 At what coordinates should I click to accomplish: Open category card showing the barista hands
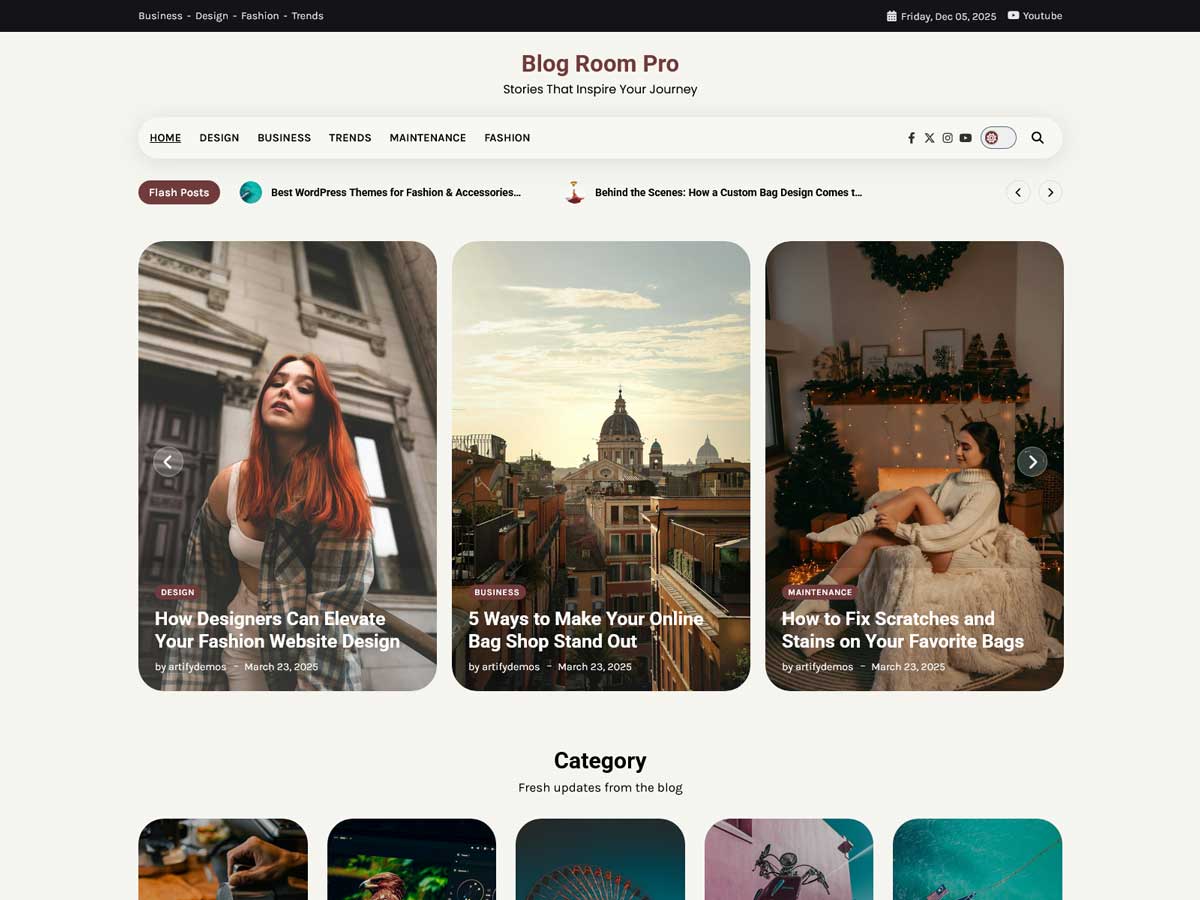[x=223, y=859]
